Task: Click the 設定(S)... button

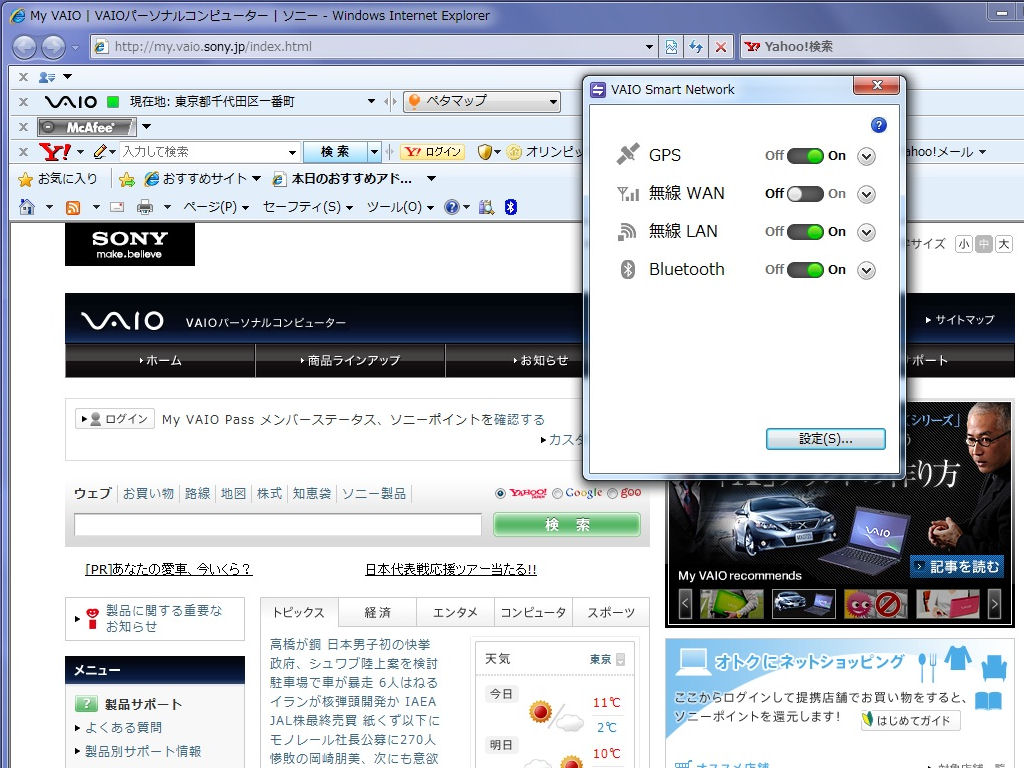Action: coord(825,439)
